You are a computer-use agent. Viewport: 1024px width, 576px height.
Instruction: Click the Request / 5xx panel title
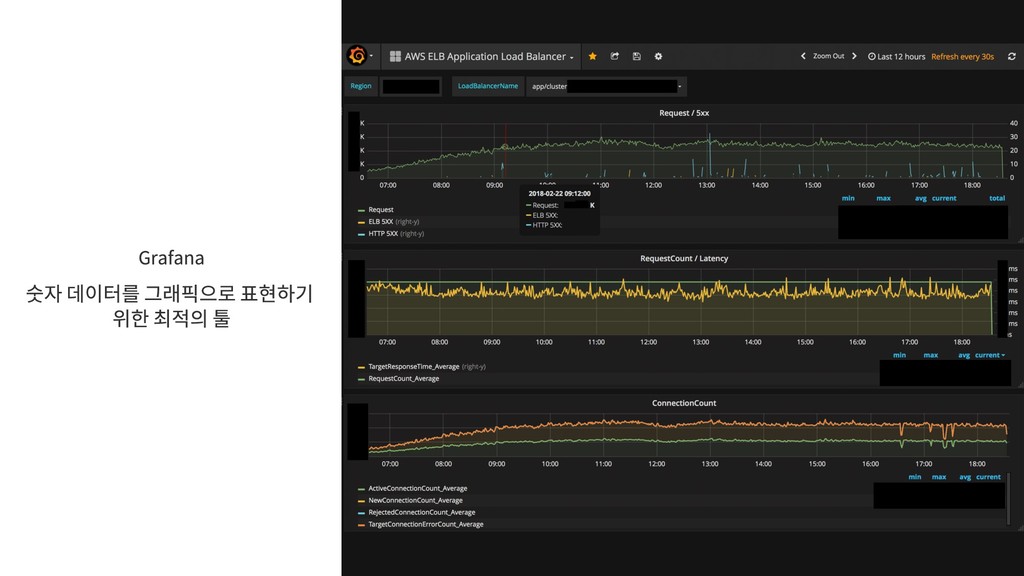[684, 113]
